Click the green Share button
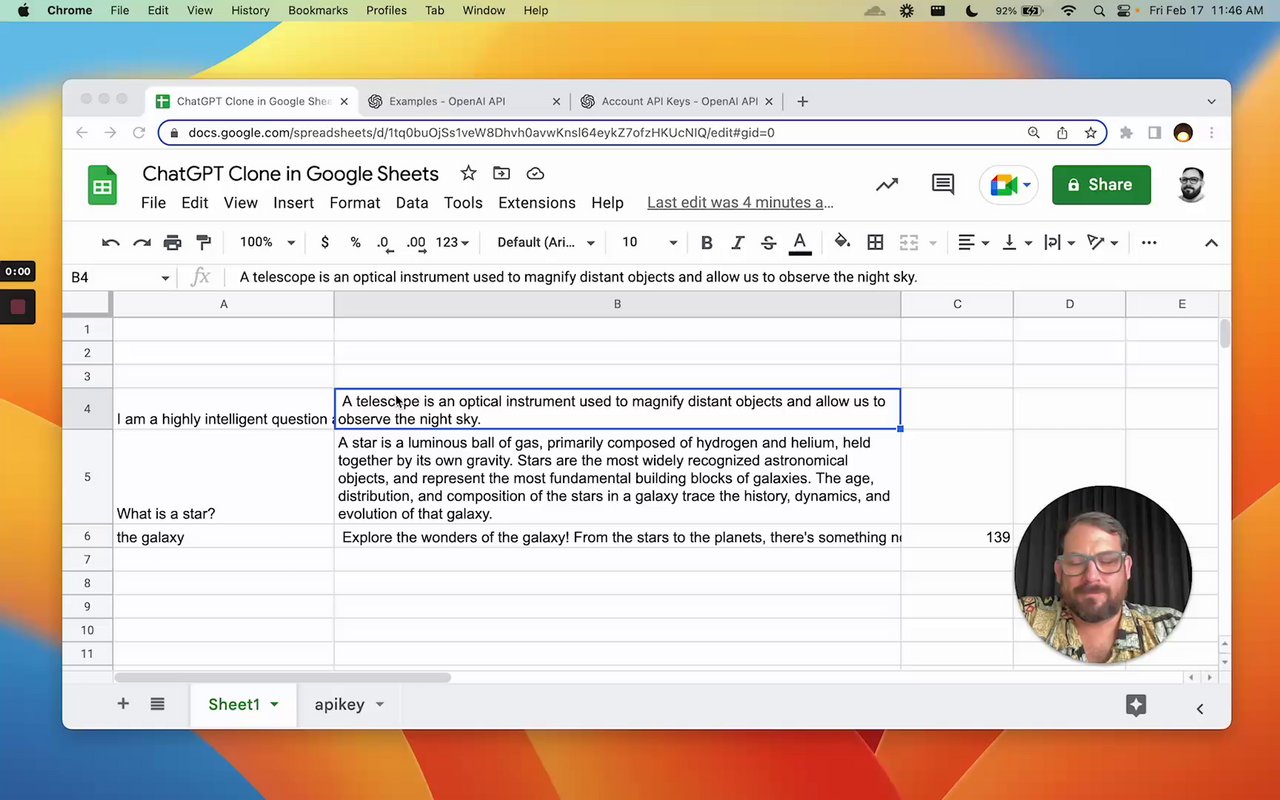The height and width of the screenshot is (800, 1280). pos(1101,185)
